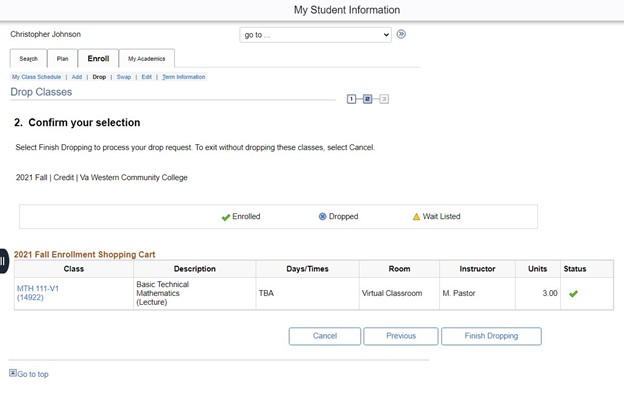Click the Days/Times column header
624x394 pixels.
tap(307, 269)
